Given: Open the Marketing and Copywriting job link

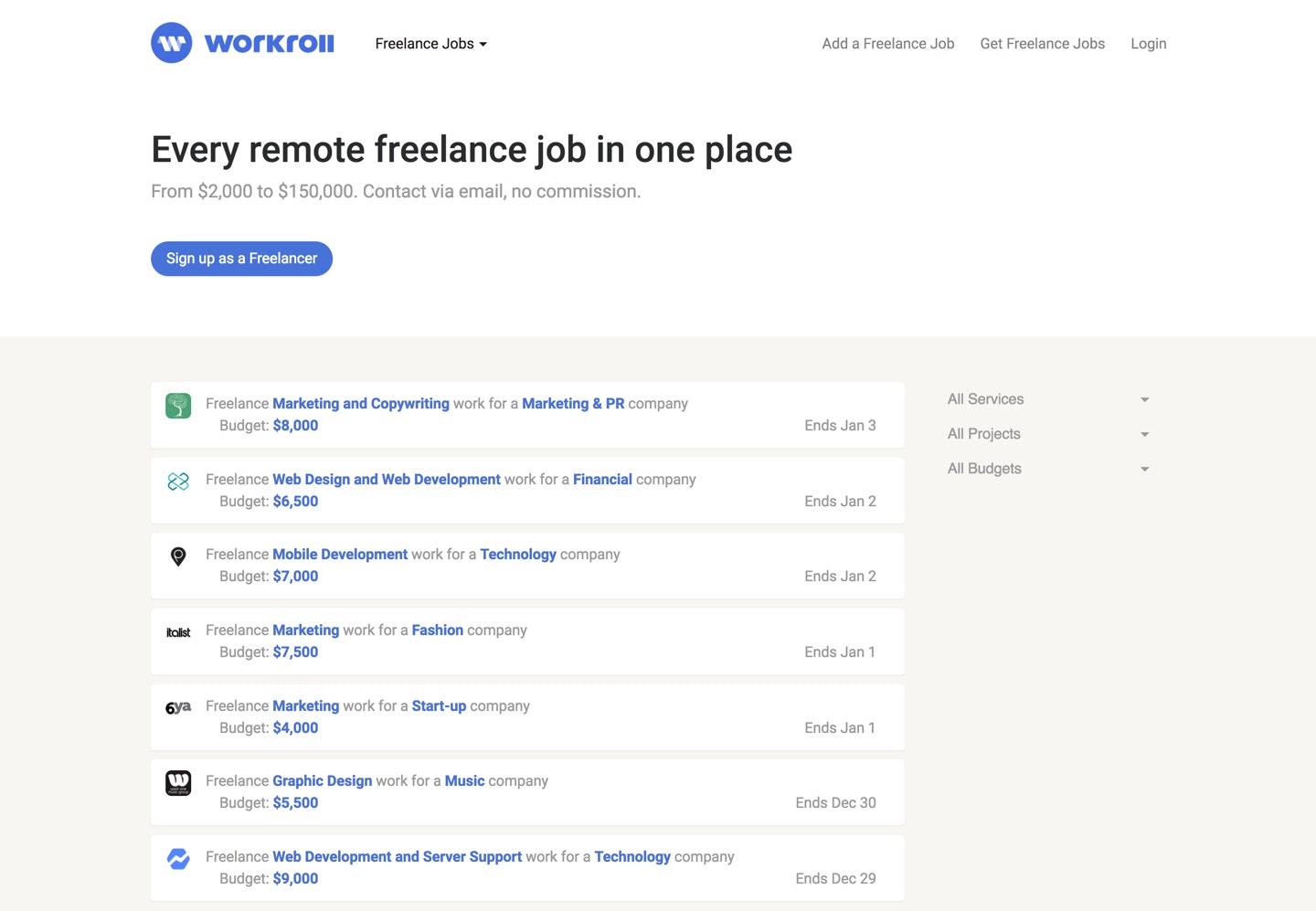Looking at the screenshot, I should pyautogui.click(x=360, y=403).
